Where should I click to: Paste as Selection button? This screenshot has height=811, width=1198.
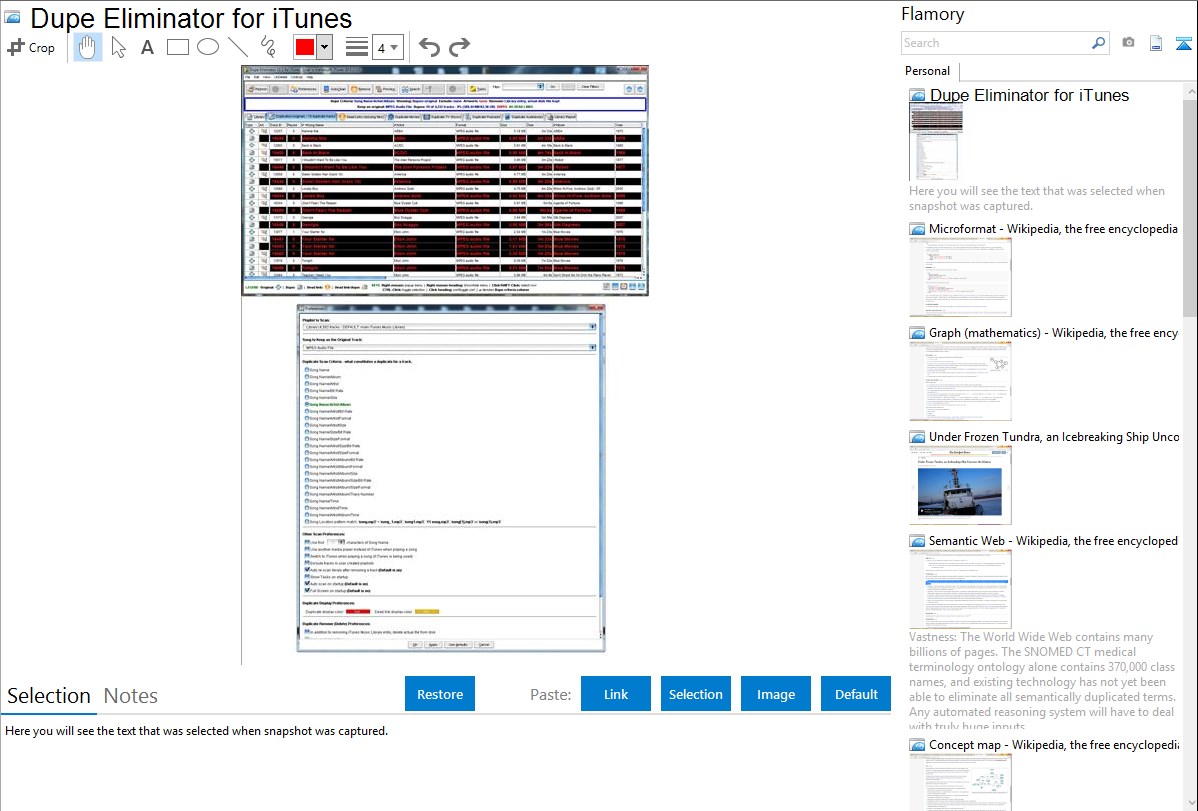pos(695,694)
